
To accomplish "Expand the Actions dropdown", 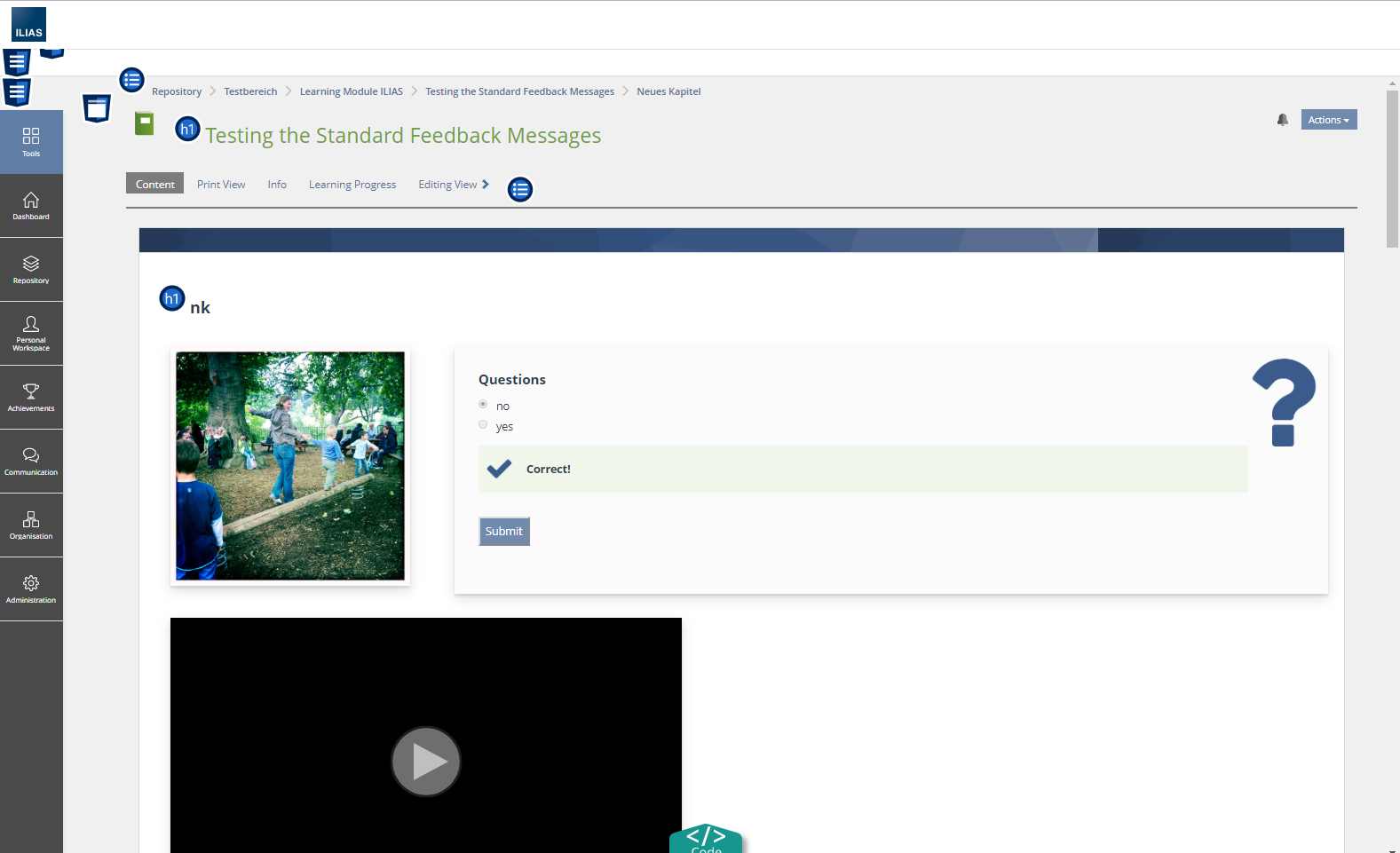I will coord(1328,120).
